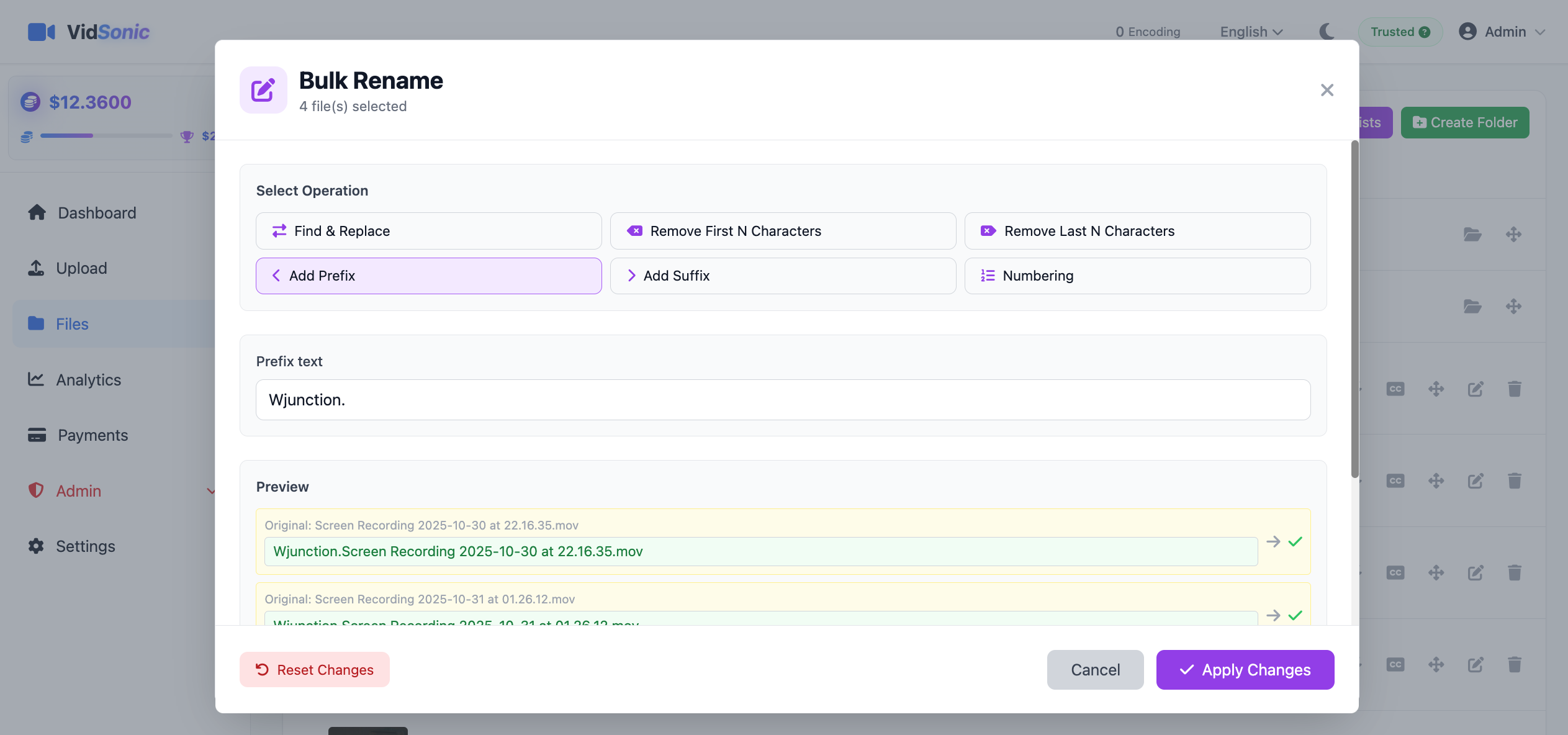
Task: Click the balance progress bar
Action: click(106, 135)
